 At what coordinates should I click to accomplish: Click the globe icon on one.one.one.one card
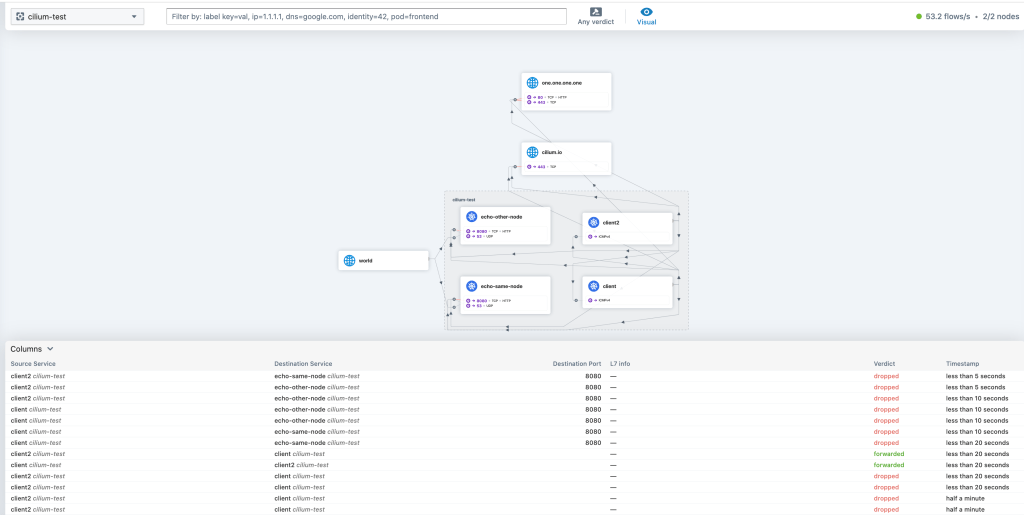click(532, 83)
